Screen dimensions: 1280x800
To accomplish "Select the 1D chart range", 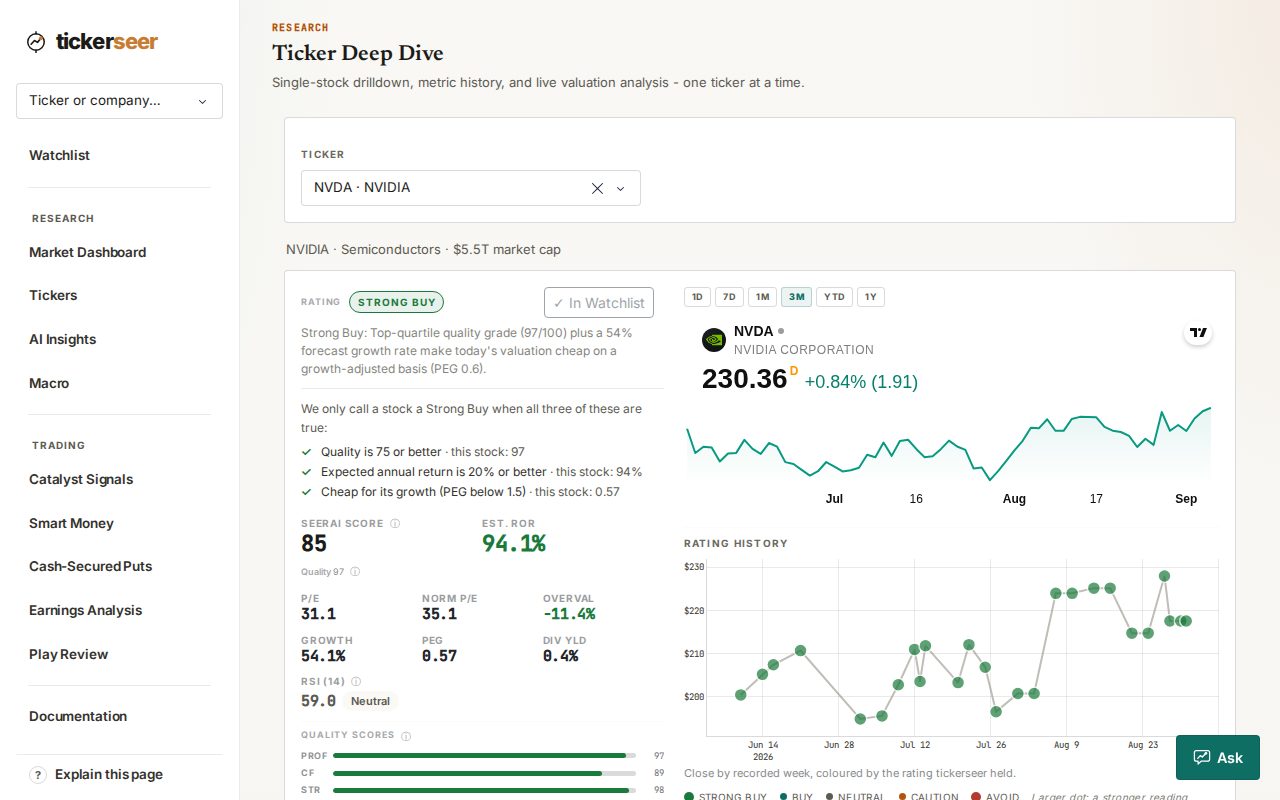I will tap(697, 297).
